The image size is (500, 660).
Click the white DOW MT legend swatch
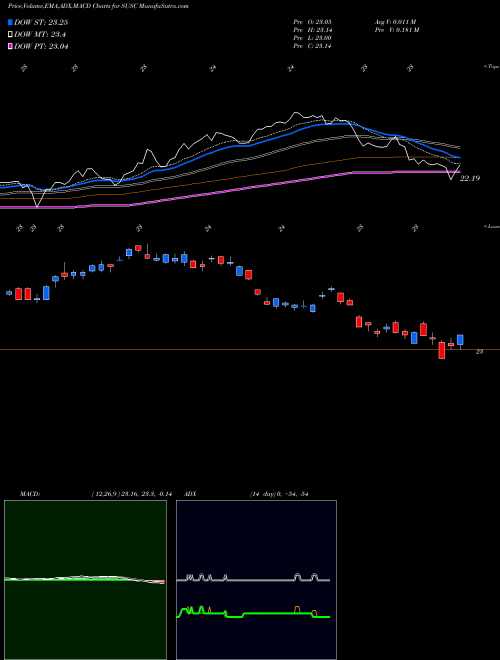point(11,35)
